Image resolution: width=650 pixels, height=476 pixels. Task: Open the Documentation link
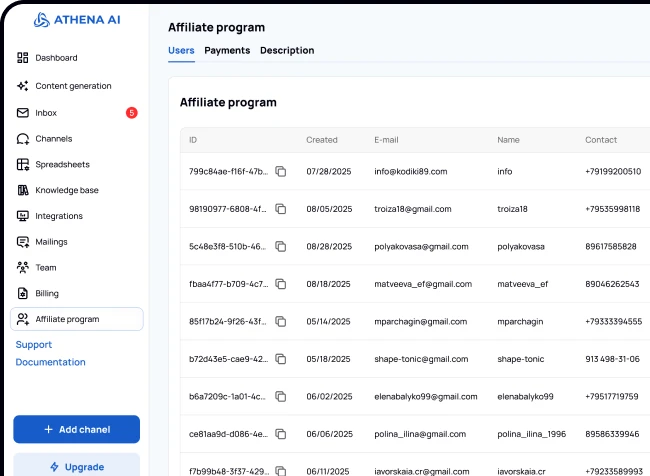pyautogui.click(x=50, y=362)
